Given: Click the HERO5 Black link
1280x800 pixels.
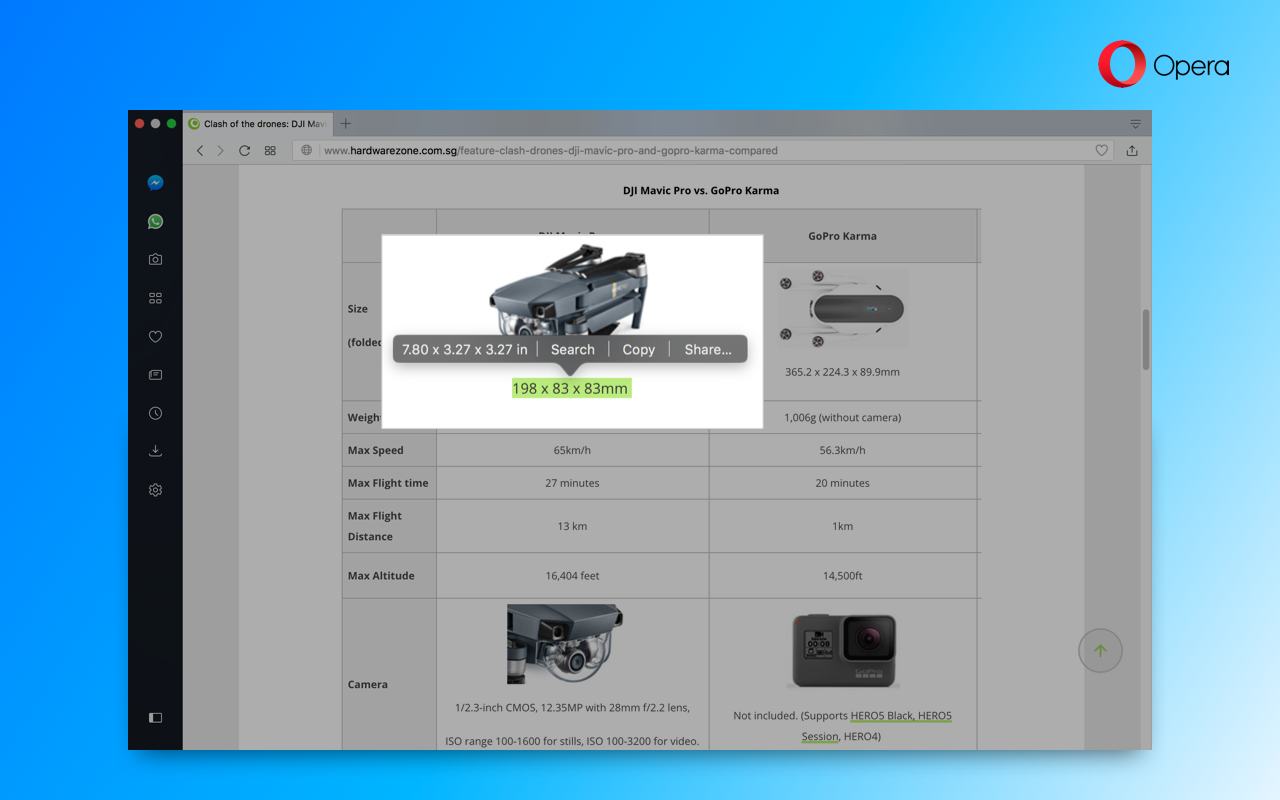Looking at the screenshot, I should click(x=882, y=716).
